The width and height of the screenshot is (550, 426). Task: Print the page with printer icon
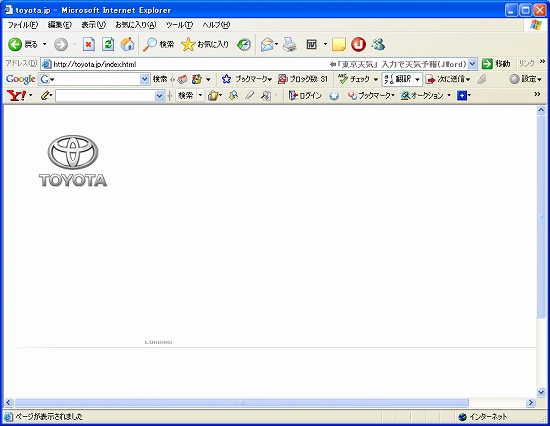click(289, 44)
